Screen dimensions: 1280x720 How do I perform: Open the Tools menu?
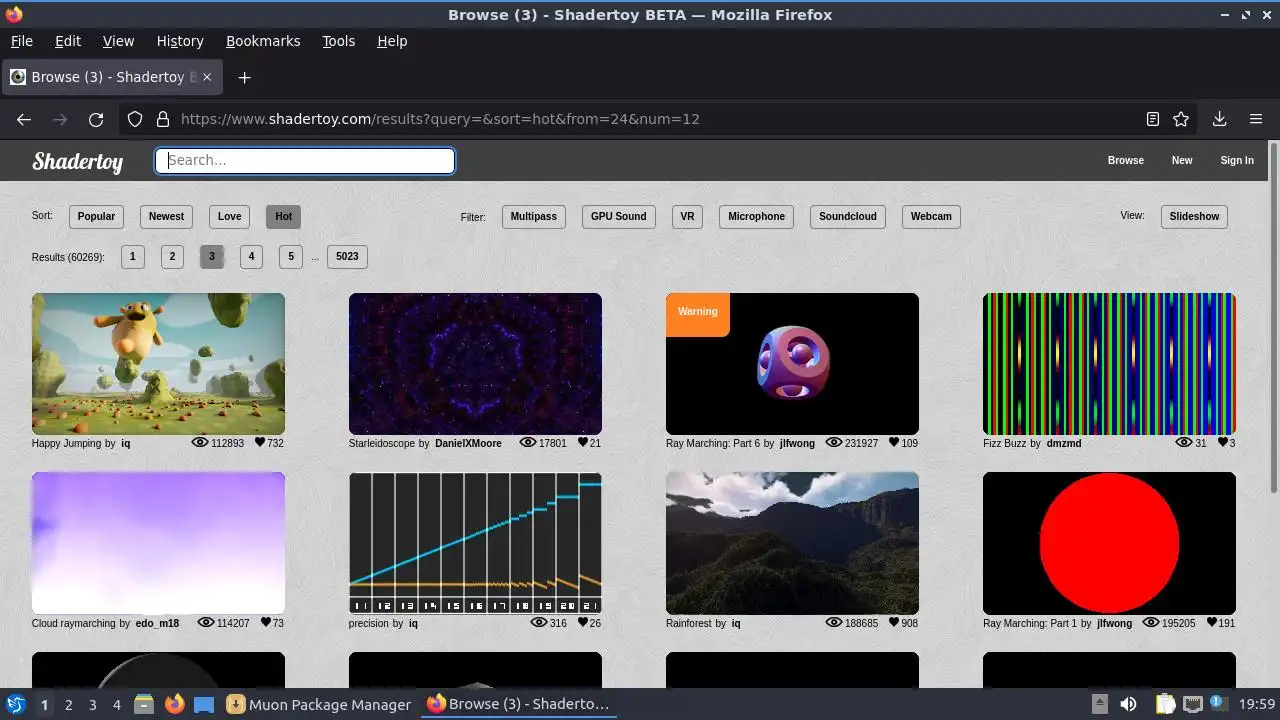click(338, 41)
